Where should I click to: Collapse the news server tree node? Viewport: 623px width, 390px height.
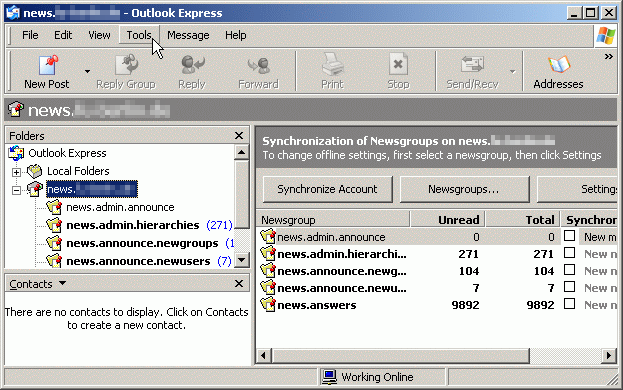tap(16, 190)
